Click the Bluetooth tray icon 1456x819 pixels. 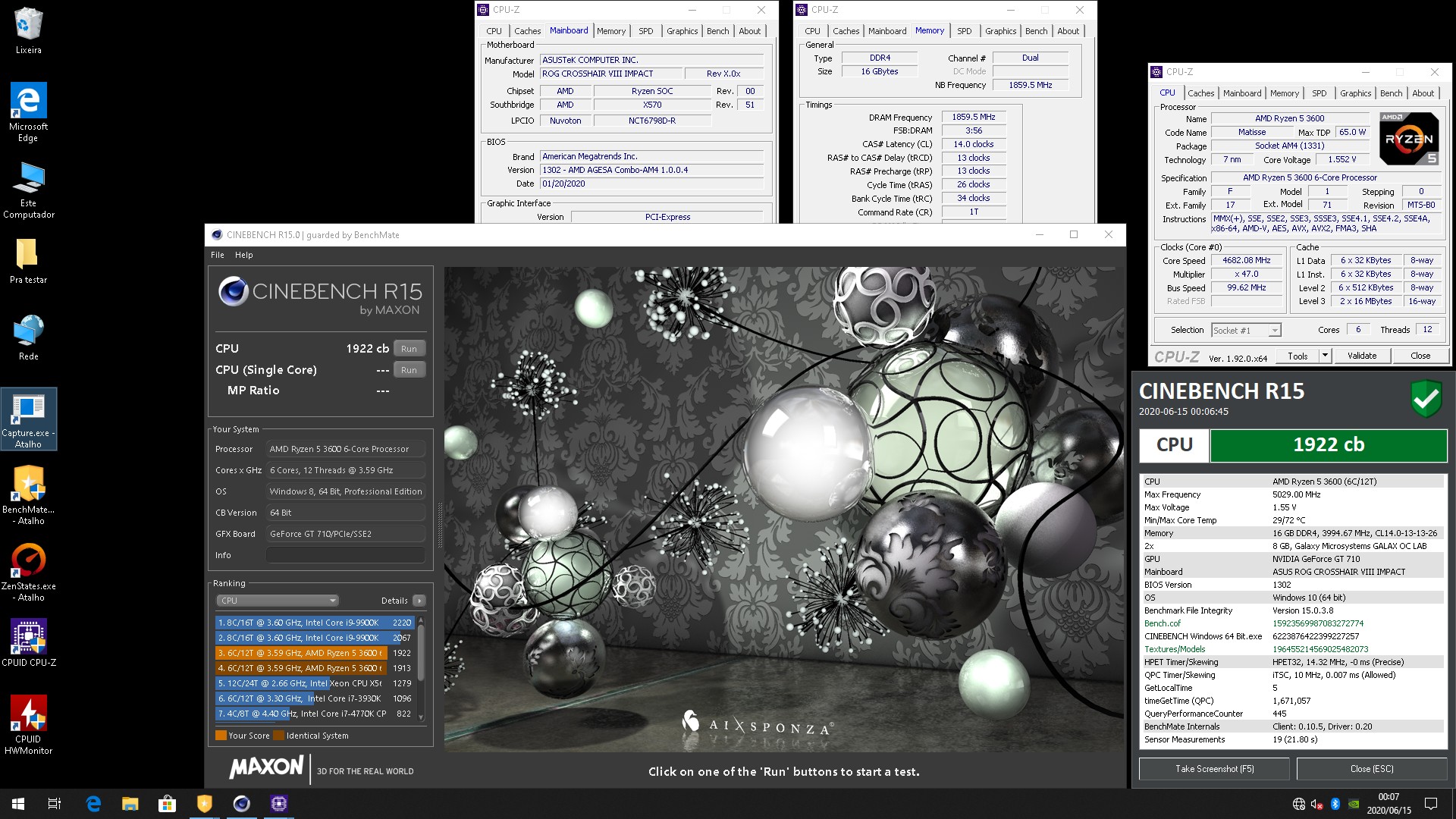click(1335, 804)
